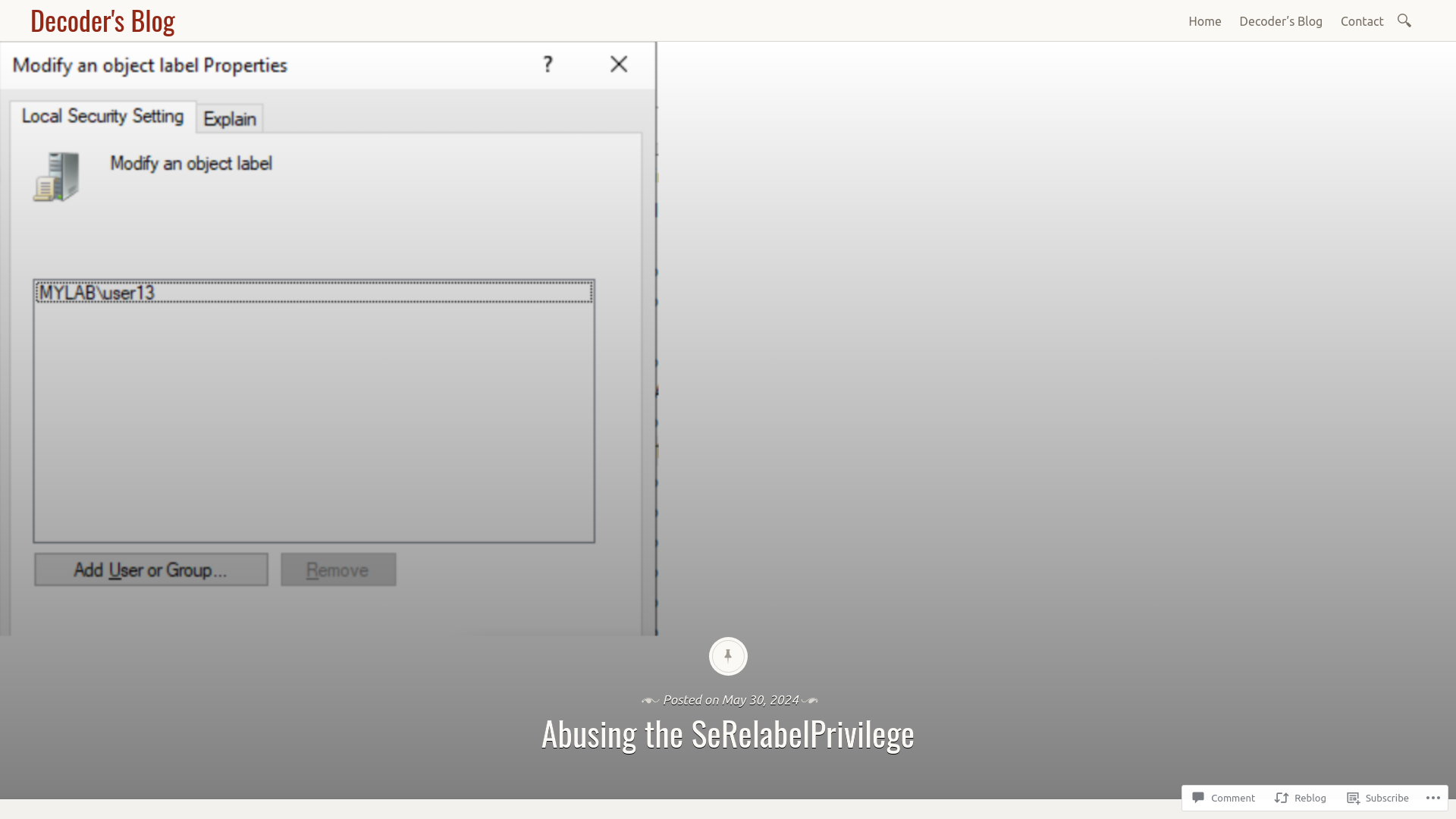Screen dimensions: 1456x819
Task: Click the scroll indicator circle button
Action: [728, 656]
